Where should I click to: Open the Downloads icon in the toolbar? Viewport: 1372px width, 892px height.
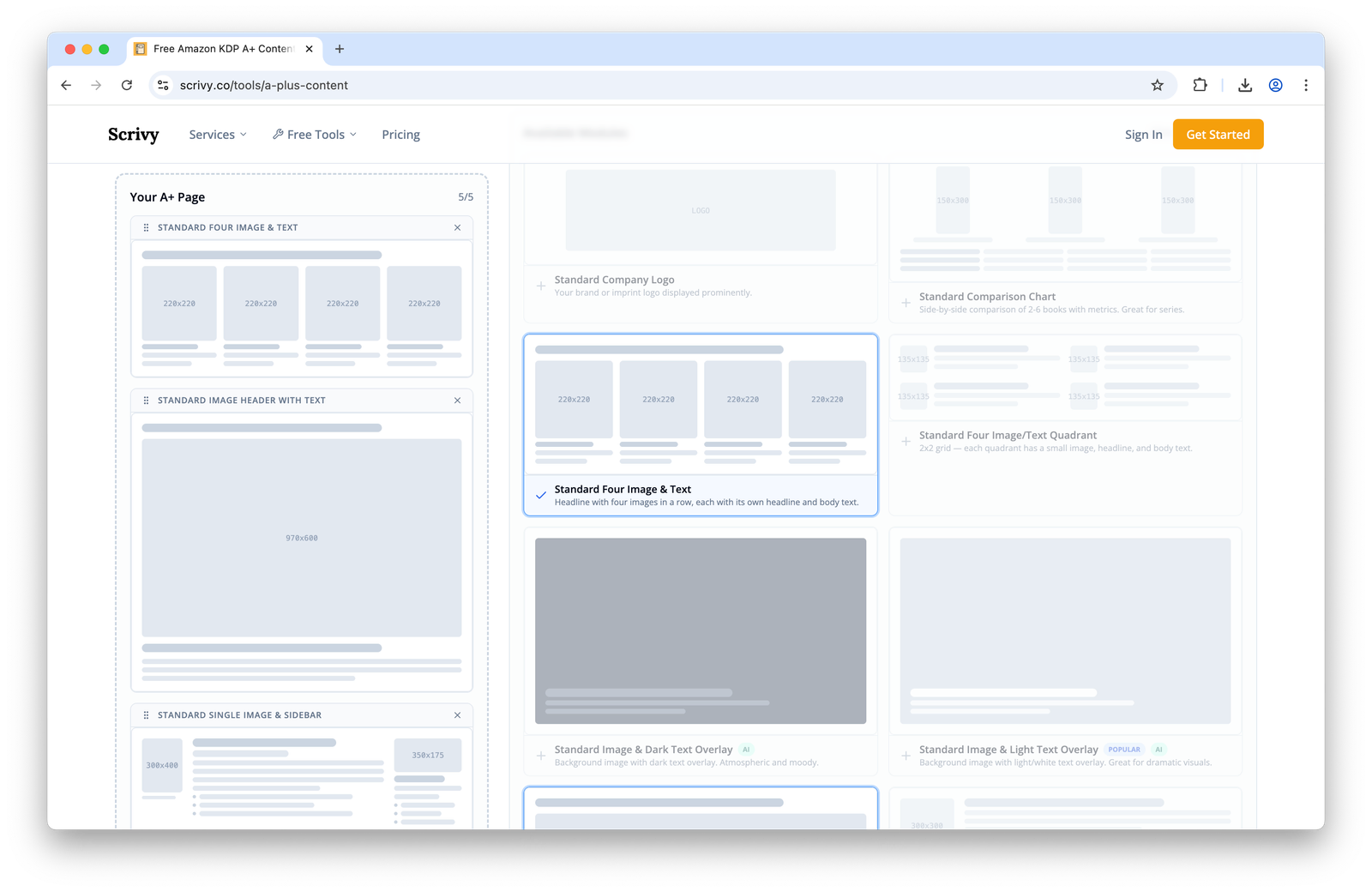coord(1243,85)
